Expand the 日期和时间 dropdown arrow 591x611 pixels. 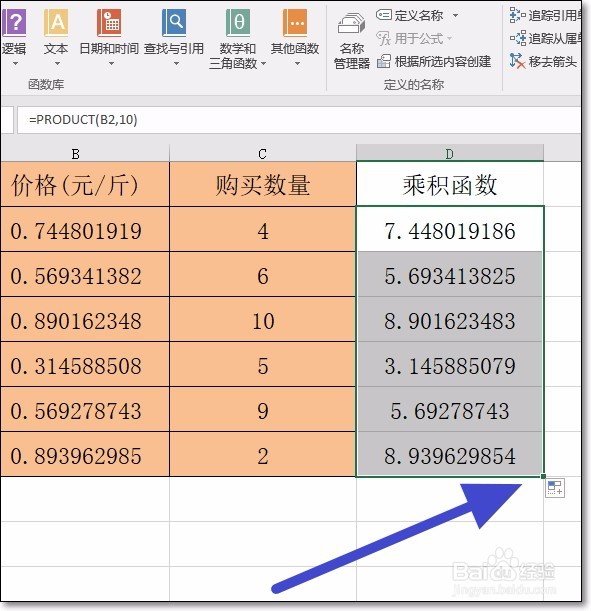(x=111, y=63)
